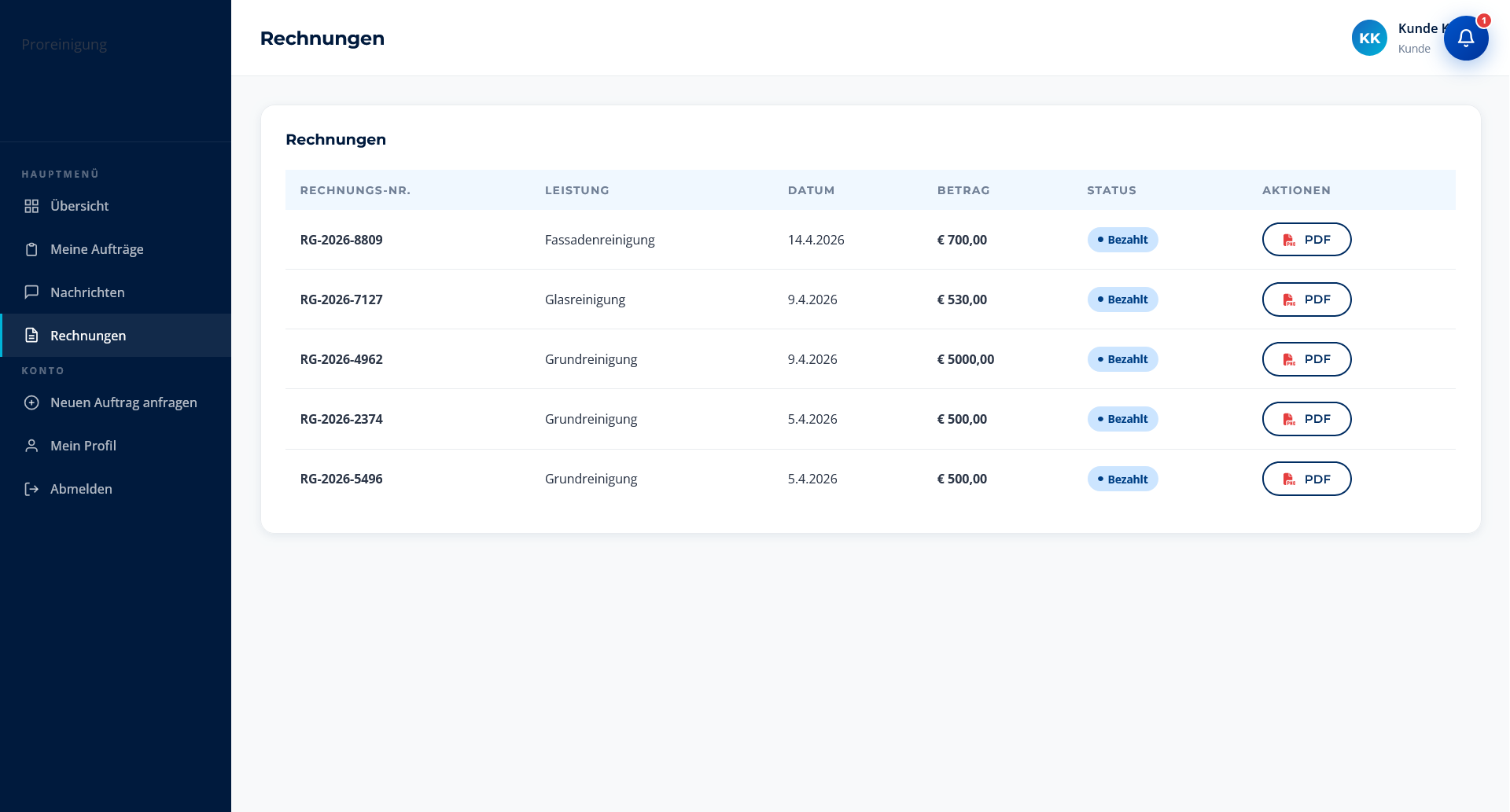Click the Betrag column header
Image resolution: width=1510 pixels, height=812 pixels.
[x=963, y=190]
